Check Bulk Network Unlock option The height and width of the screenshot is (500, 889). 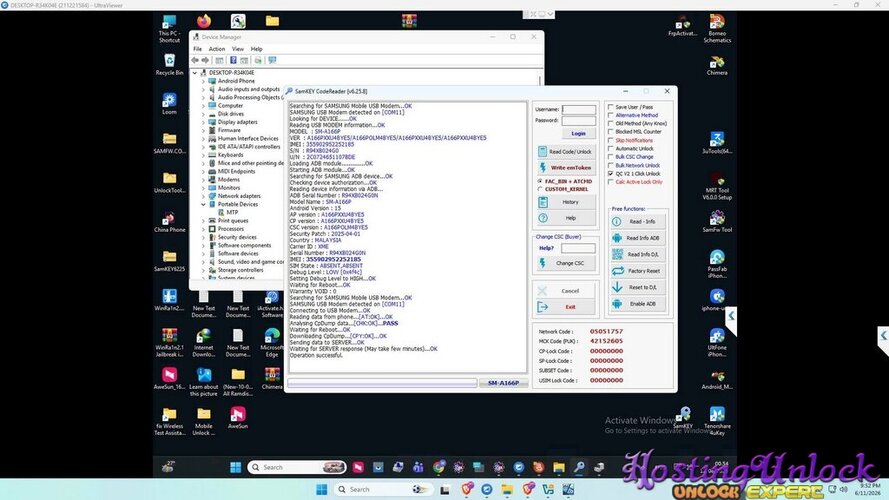pos(611,165)
